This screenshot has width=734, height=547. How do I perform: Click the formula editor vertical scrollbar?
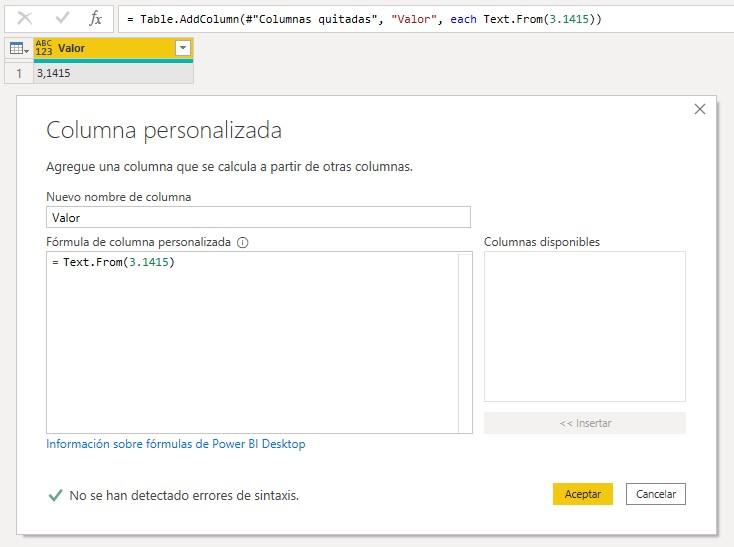click(x=465, y=342)
